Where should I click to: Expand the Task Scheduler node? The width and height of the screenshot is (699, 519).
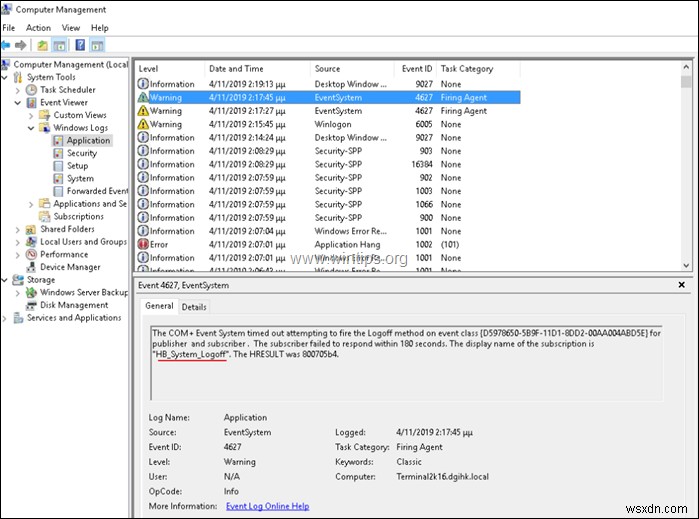[18, 90]
